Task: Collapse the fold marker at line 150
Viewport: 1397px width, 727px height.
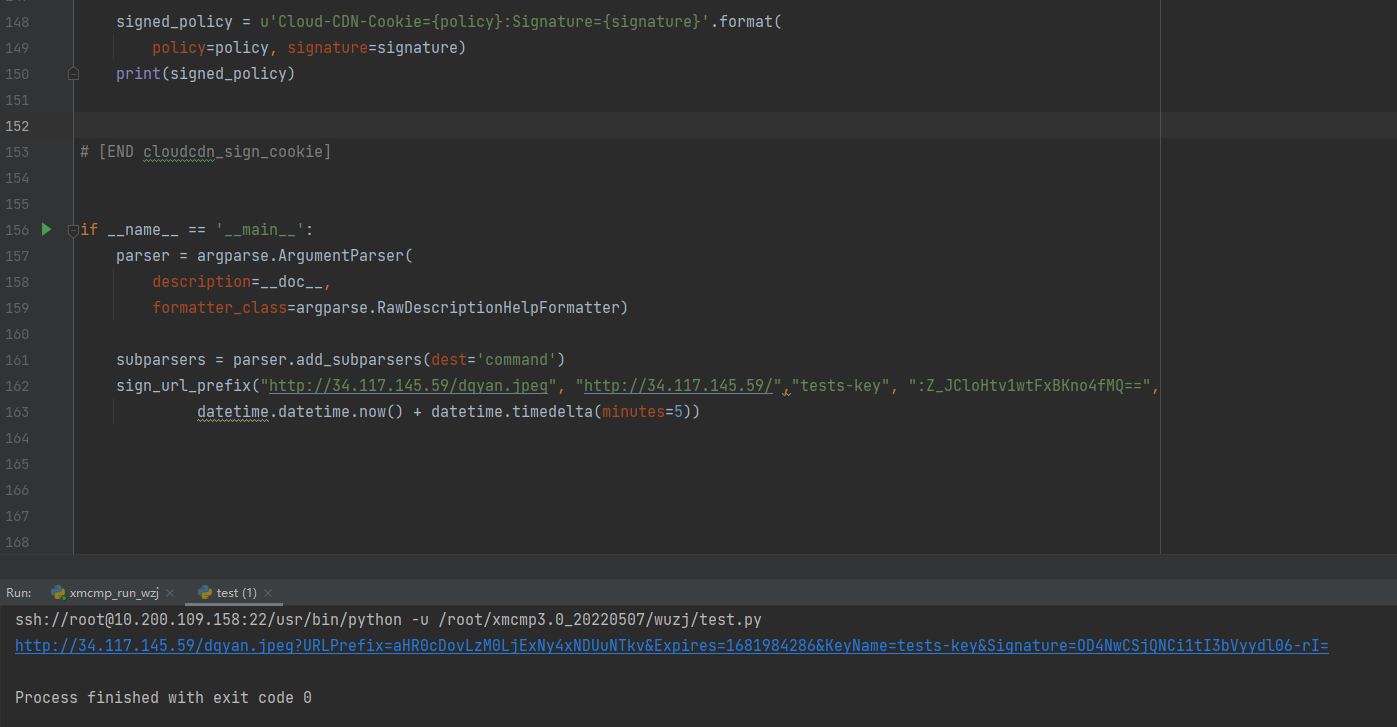Action: pyautogui.click(x=73, y=74)
